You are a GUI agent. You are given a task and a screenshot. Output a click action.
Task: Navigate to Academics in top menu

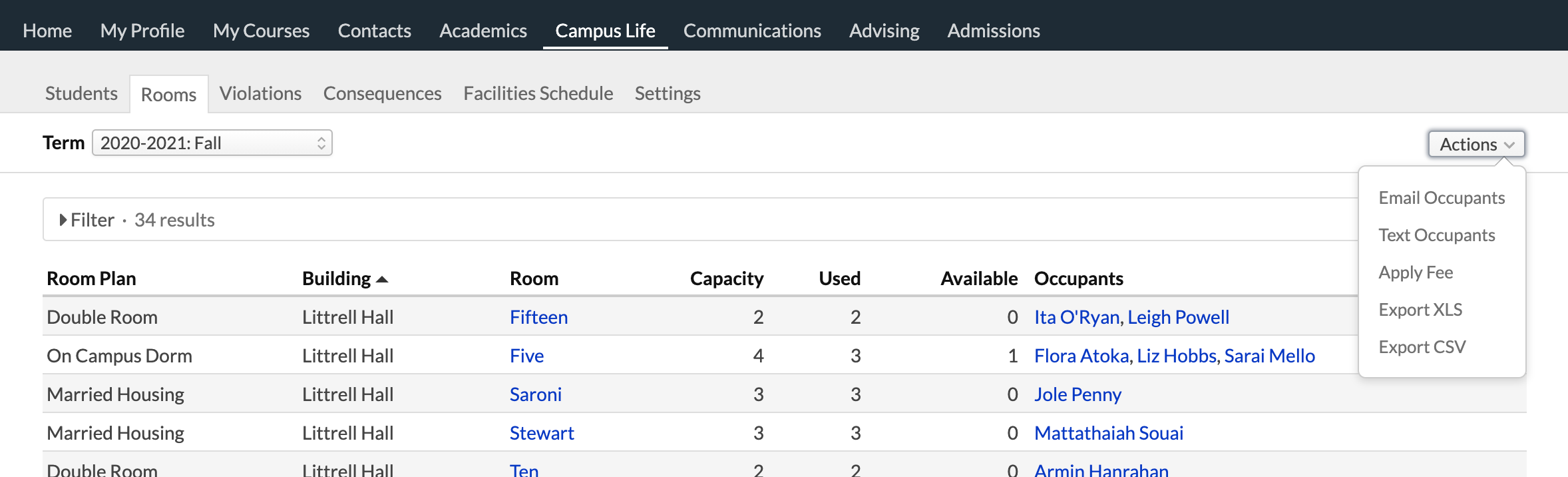(x=483, y=31)
